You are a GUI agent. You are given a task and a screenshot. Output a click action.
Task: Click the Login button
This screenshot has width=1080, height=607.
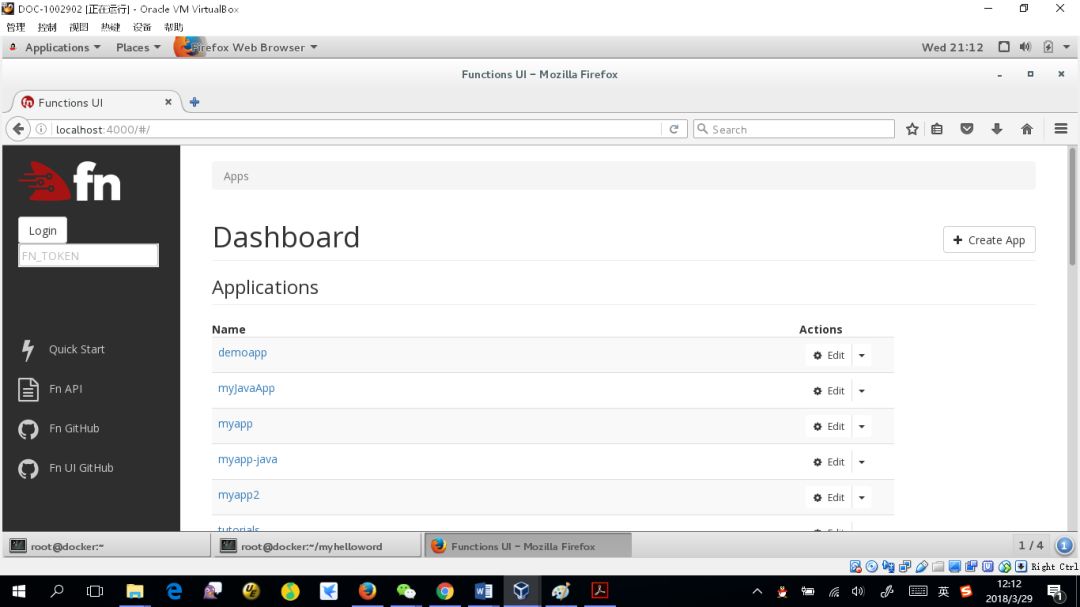[x=43, y=231]
